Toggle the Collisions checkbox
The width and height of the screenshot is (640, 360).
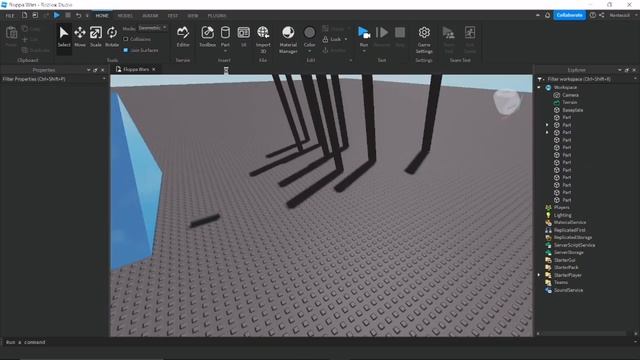click(126, 39)
